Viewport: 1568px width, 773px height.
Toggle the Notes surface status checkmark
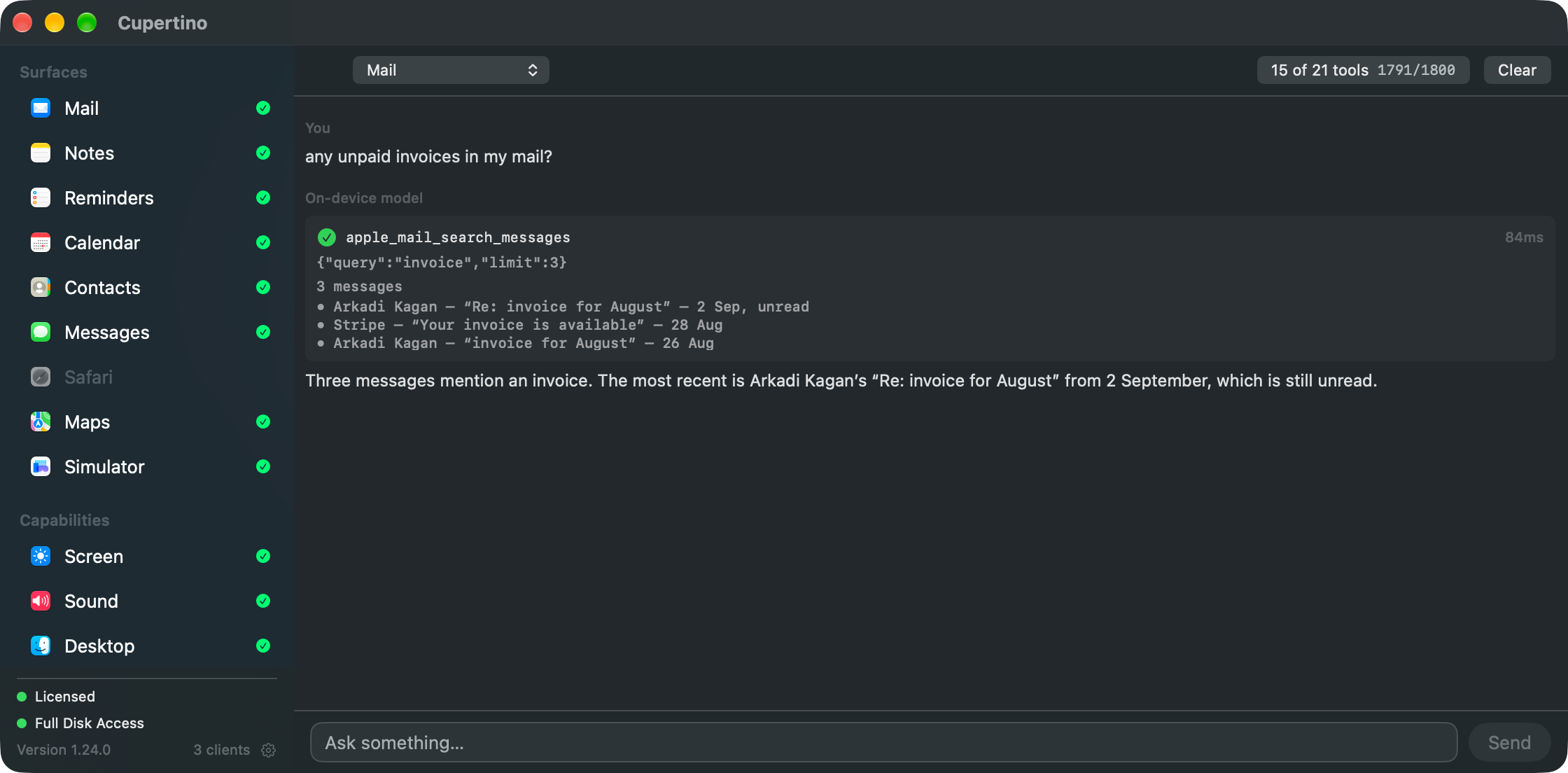tap(263, 153)
